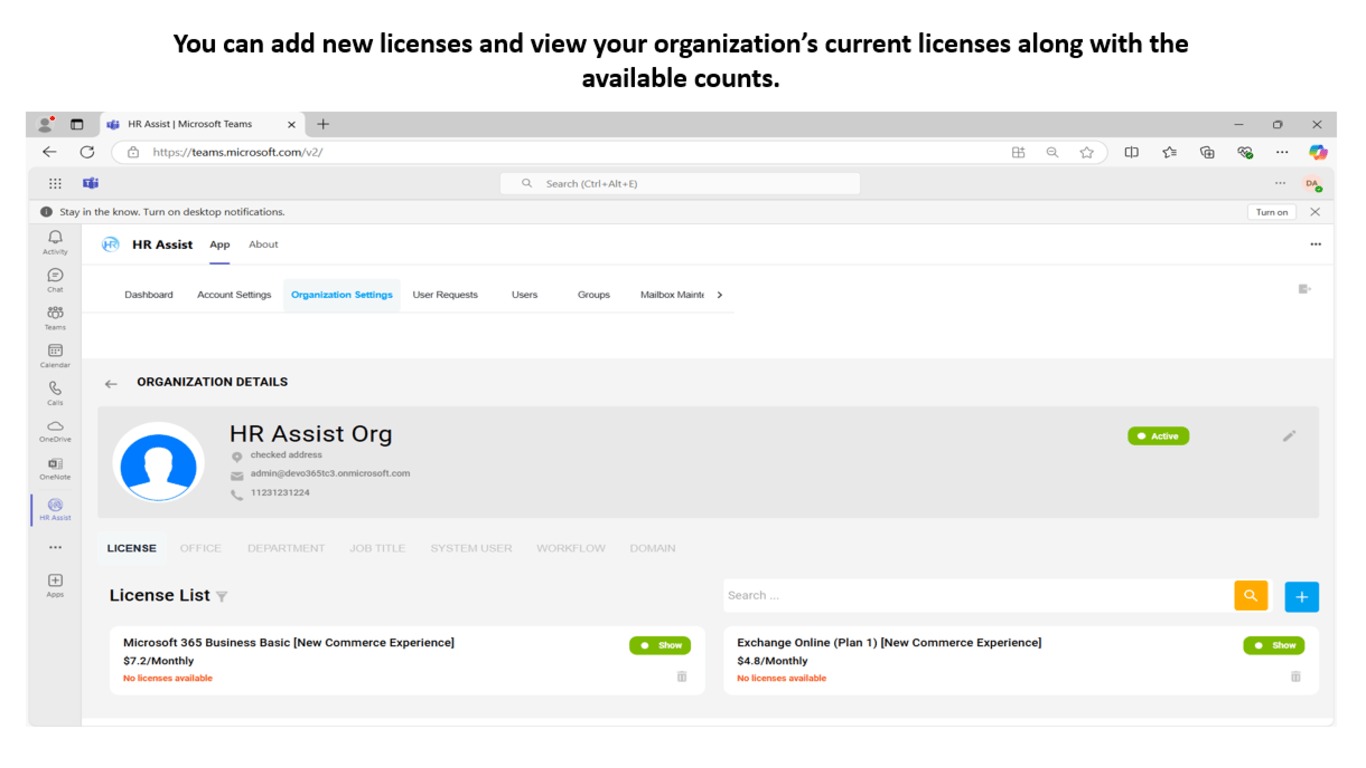The width and height of the screenshot is (1366, 768).
Task: Switch to the User Requests tab
Action: (445, 295)
